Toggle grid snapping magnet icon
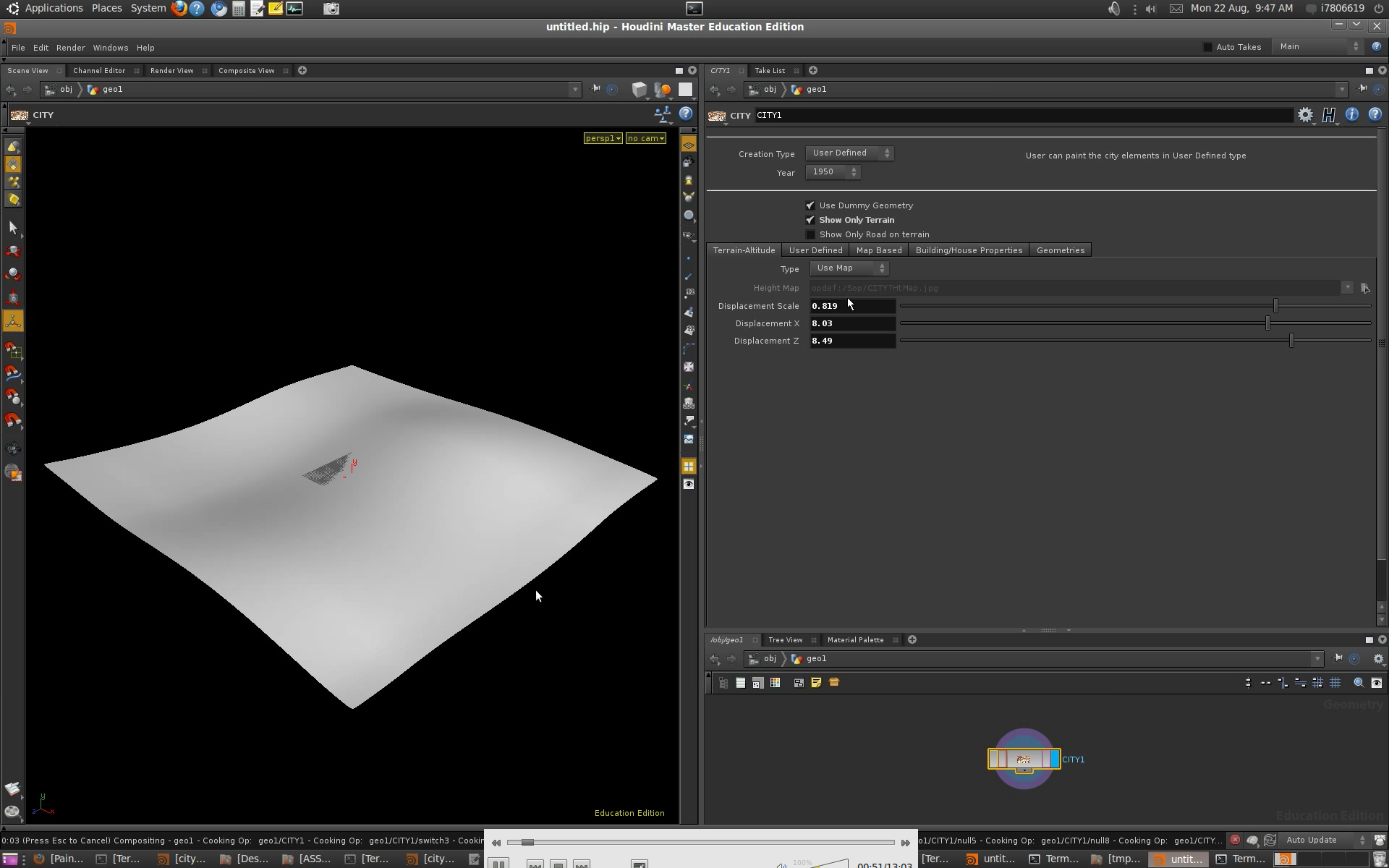The image size is (1389, 868). [x=13, y=351]
